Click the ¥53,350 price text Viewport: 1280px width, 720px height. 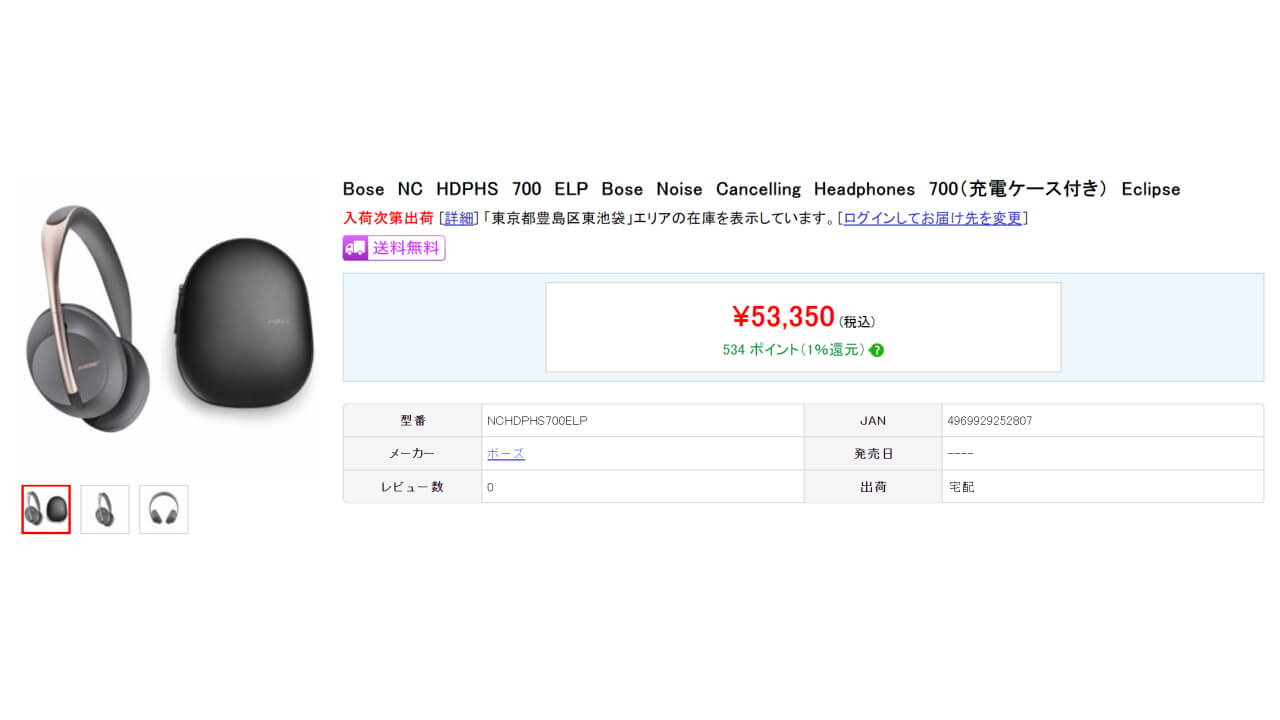(x=783, y=317)
